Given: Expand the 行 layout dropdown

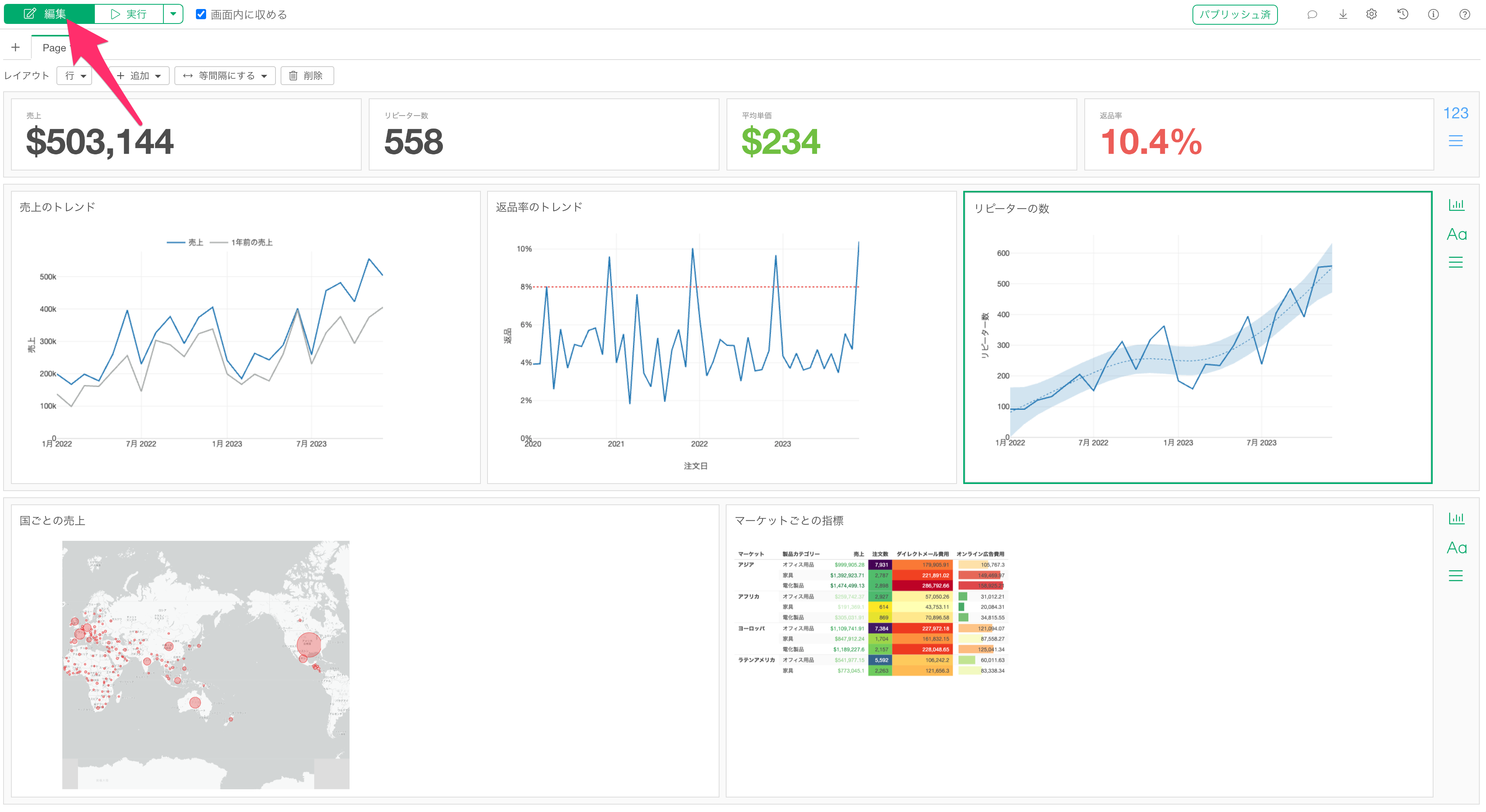Looking at the screenshot, I should point(74,76).
